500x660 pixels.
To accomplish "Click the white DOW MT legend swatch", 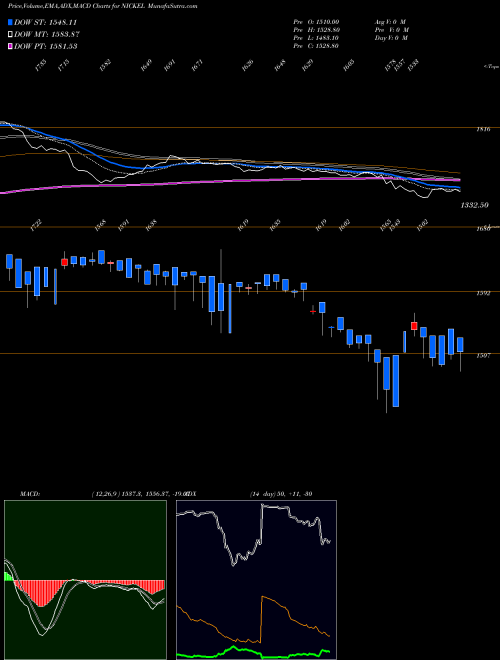I will point(10,35).
